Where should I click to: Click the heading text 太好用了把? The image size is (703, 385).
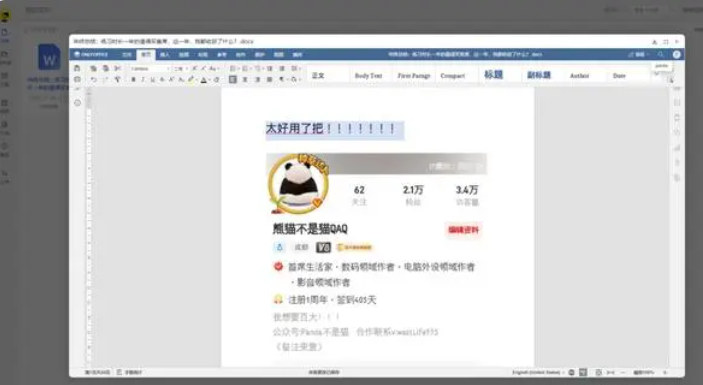pos(294,129)
